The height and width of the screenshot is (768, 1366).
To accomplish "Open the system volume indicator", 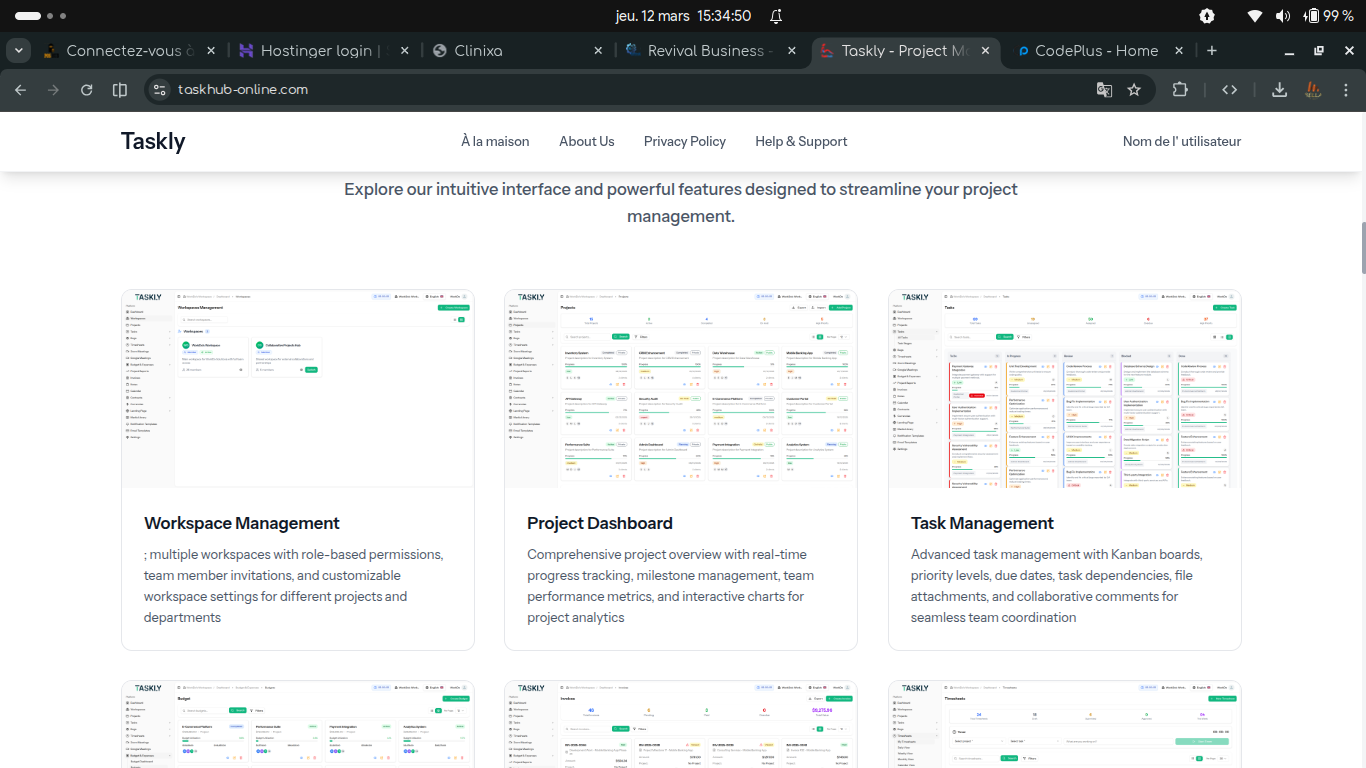I will tap(1282, 16).
